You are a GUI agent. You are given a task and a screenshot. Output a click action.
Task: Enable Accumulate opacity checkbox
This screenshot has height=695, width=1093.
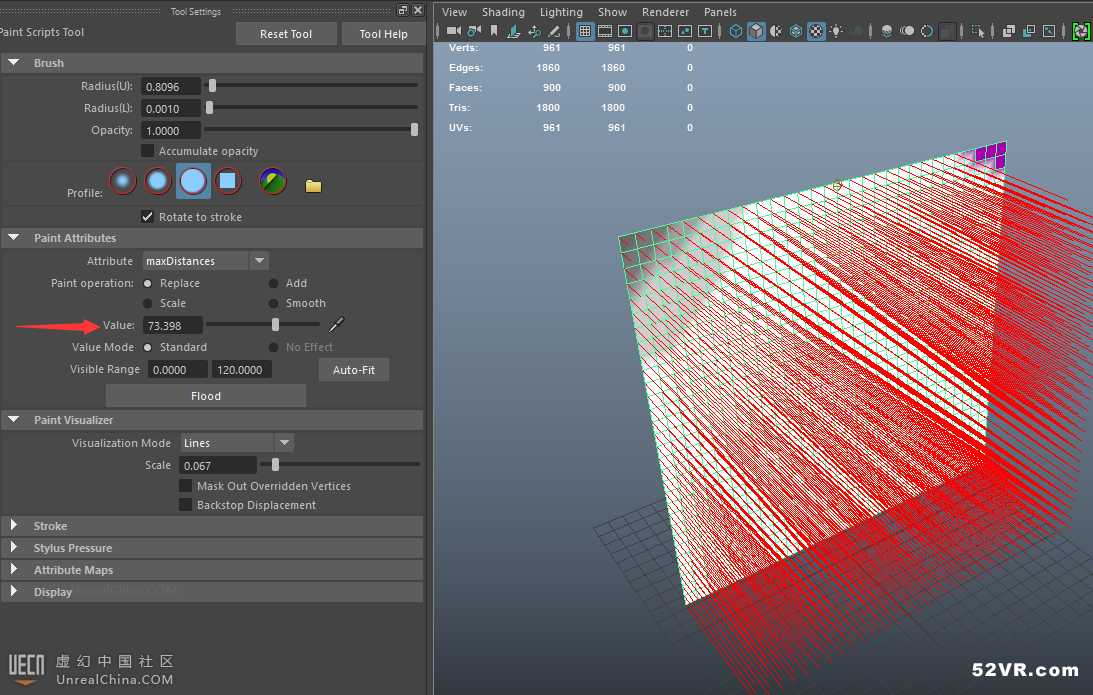(x=147, y=151)
